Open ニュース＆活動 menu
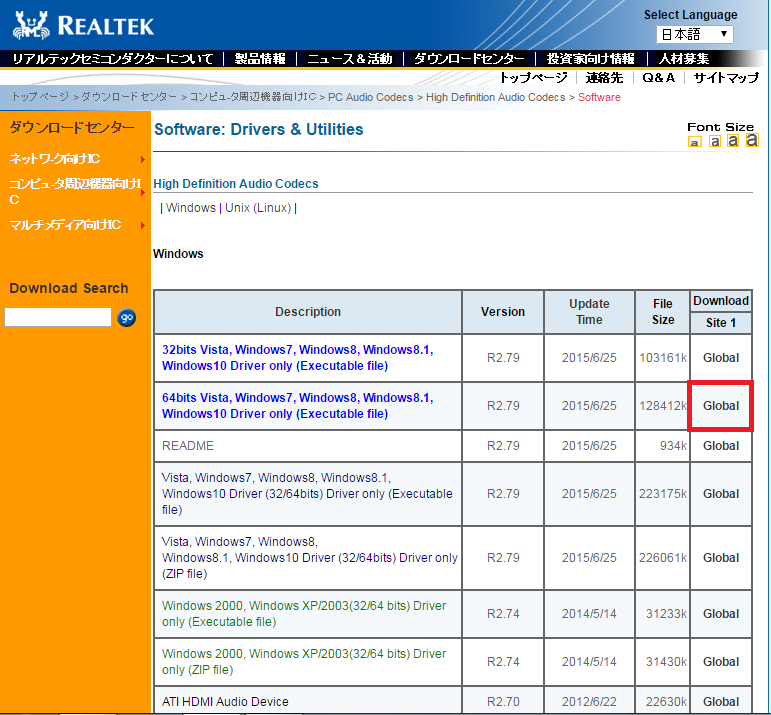Screen dimensions: 771x715 (x=350, y=59)
